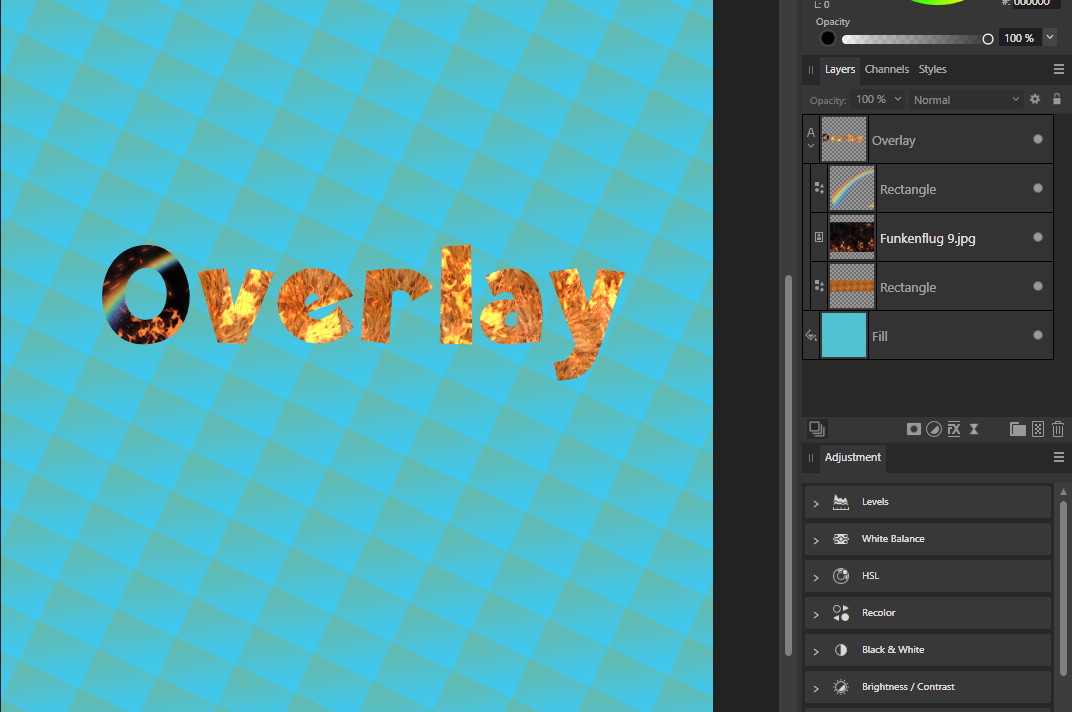Hide the Fill layer
Image resolution: width=1072 pixels, height=712 pixels.
click(1037, 336)
